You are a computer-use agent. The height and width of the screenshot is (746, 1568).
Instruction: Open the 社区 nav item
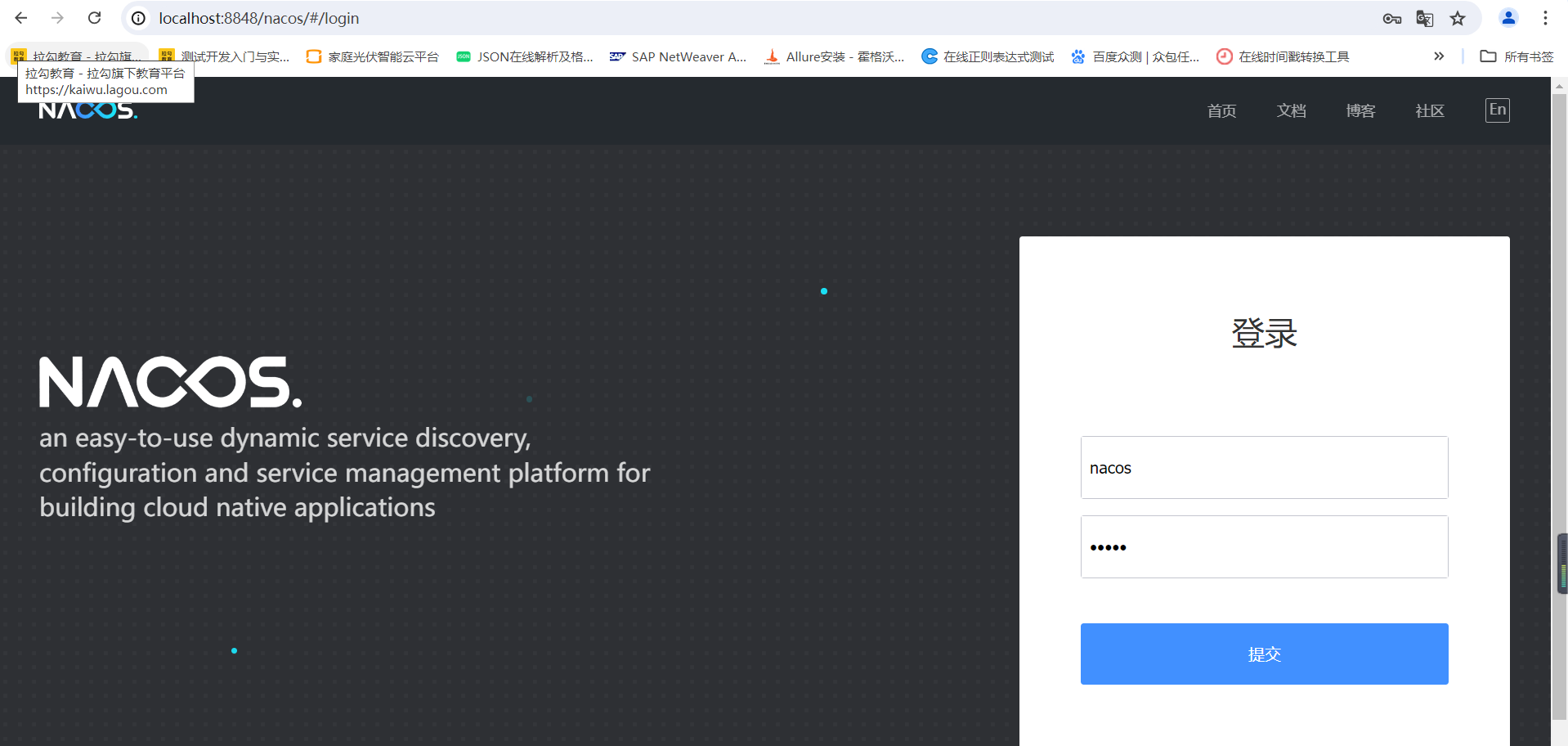point(1430,110)
